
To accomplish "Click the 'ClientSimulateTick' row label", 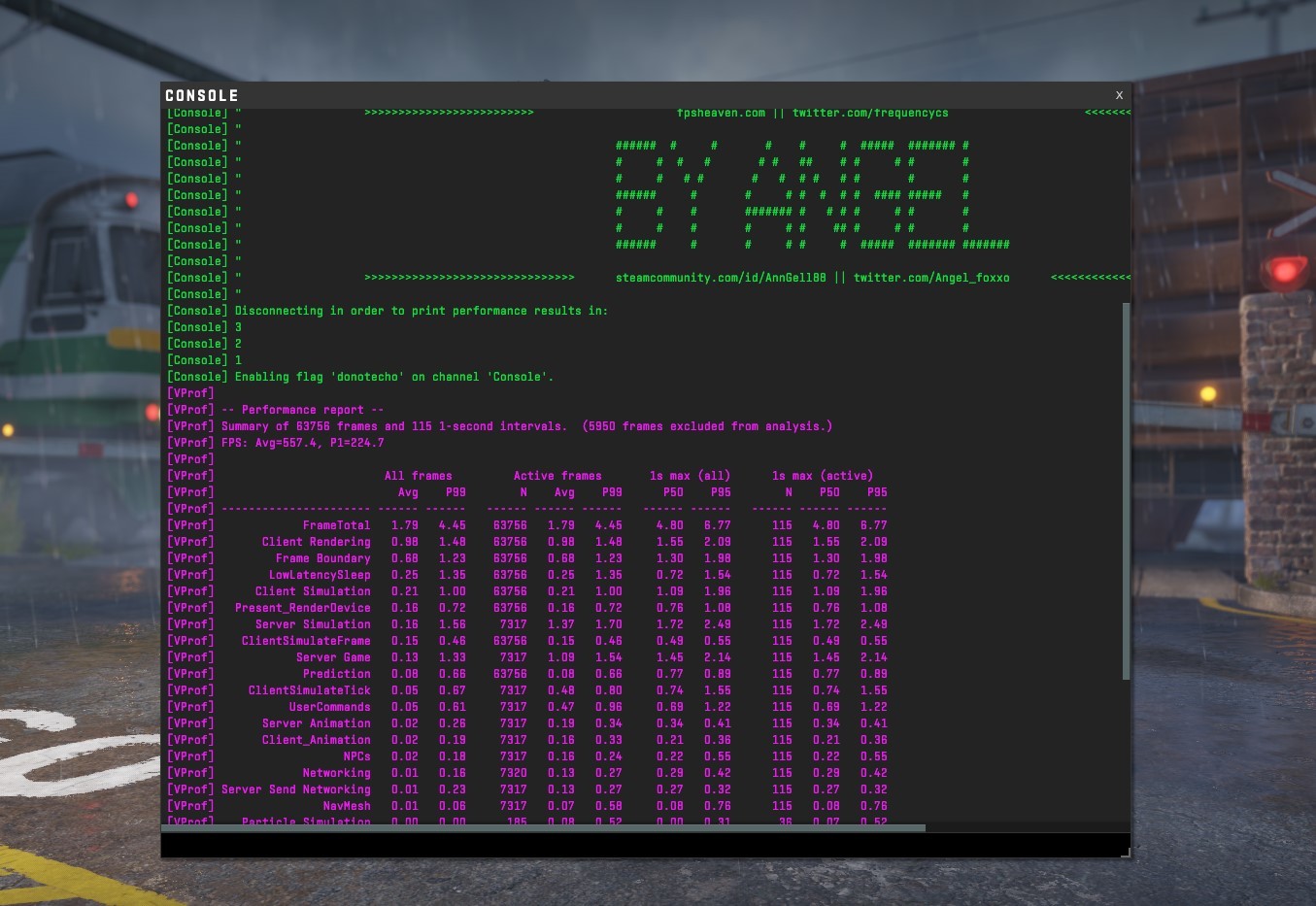I will pos(310,690).
